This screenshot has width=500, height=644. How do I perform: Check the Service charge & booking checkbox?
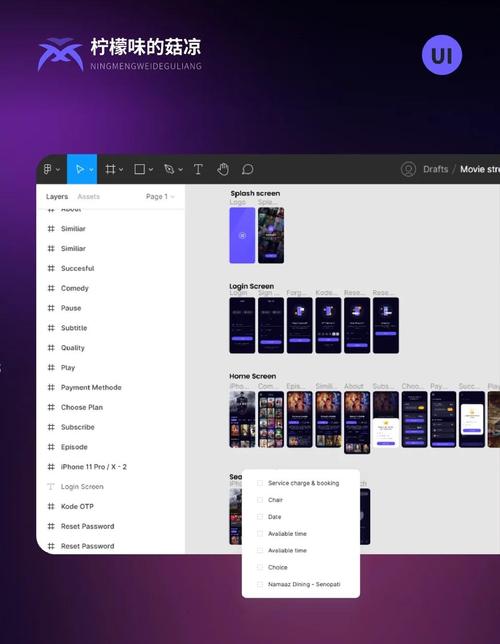click(x=260, y=483)
